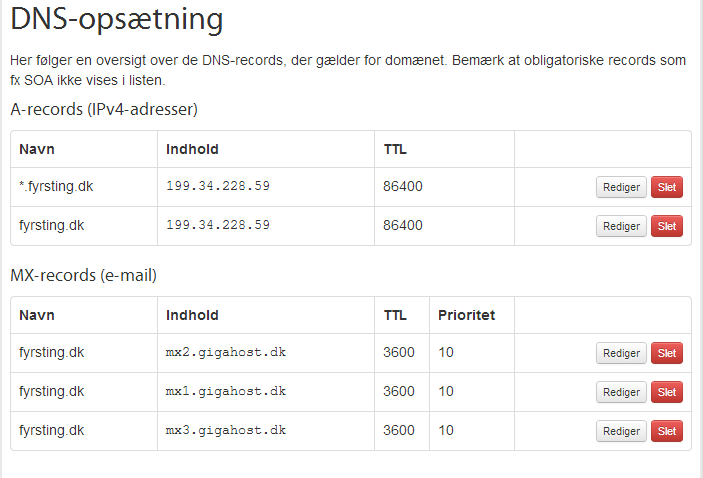Click the Prioritet column header
Viewport: 703px width, 478px height.
coord(466,315)
